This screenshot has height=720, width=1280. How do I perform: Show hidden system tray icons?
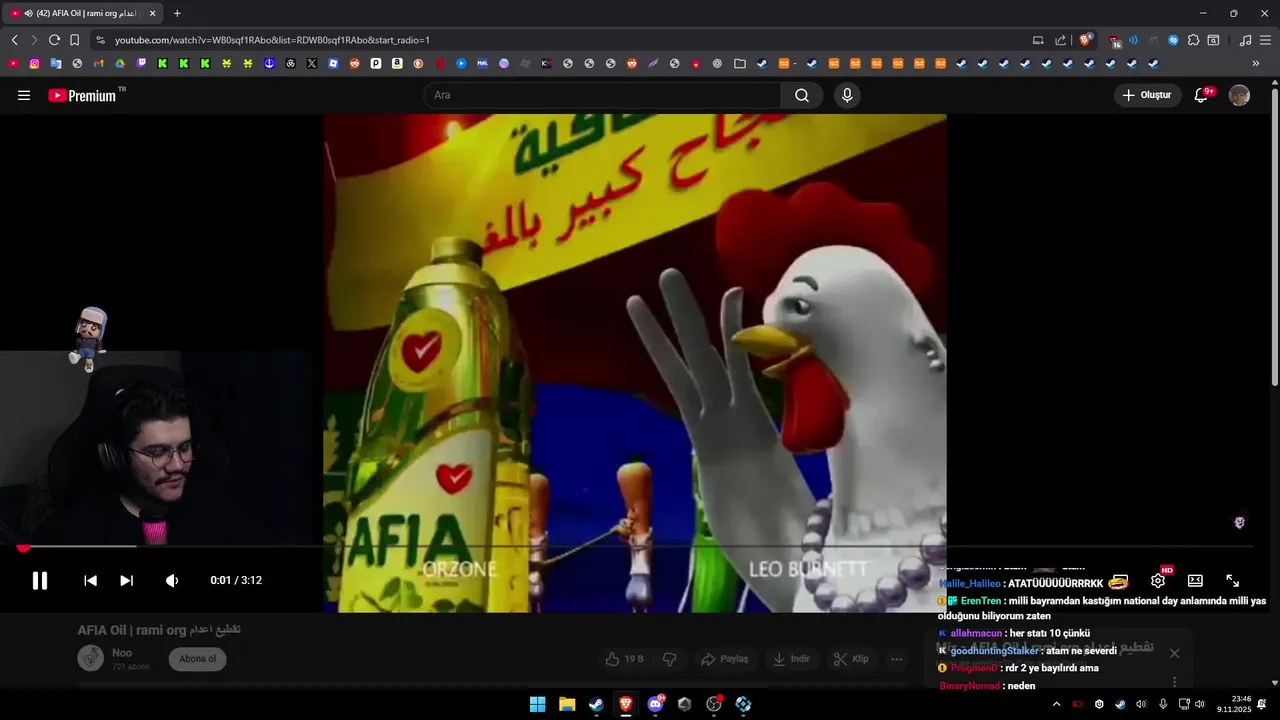coord(1056,704)
